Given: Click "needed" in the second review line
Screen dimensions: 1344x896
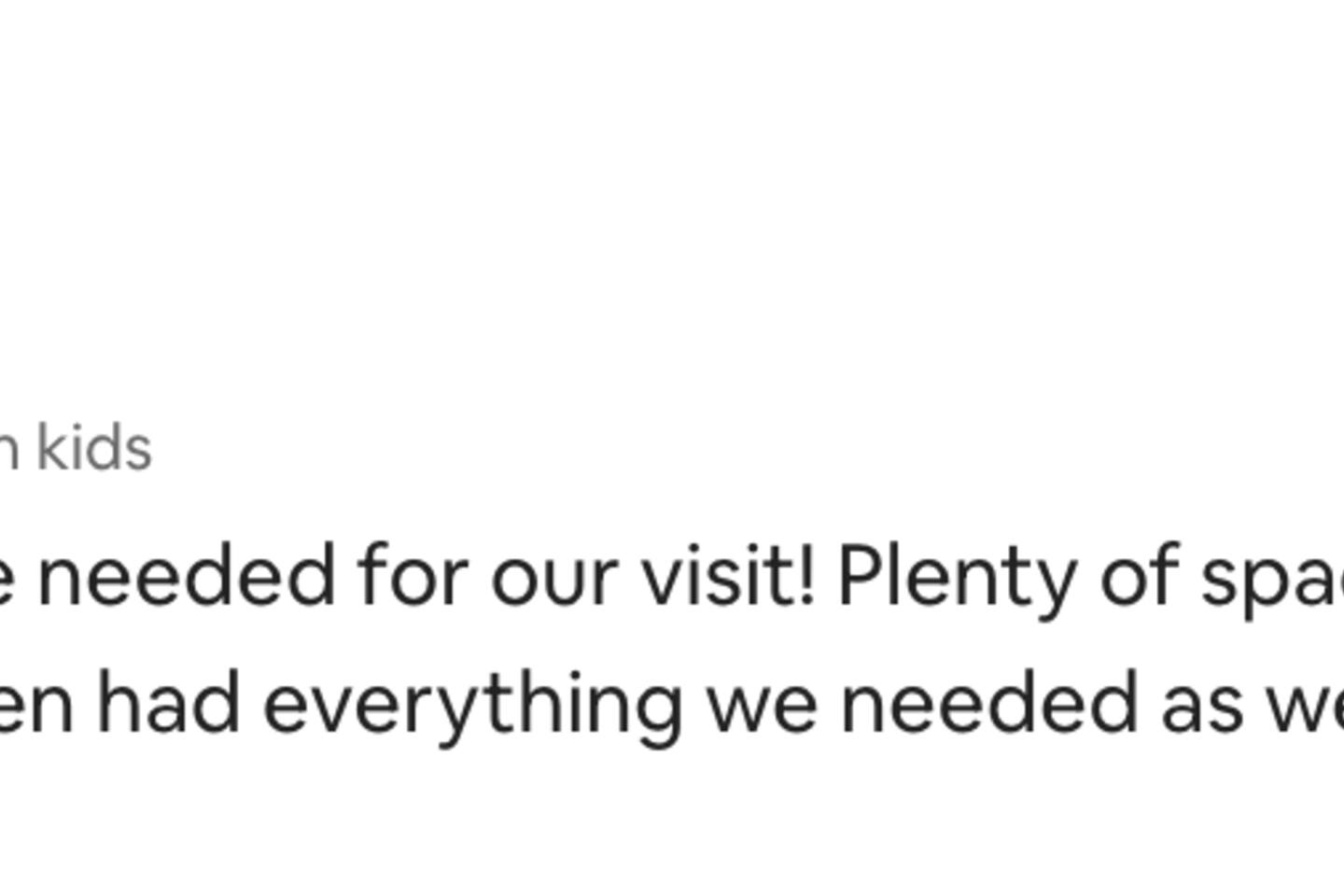Looking at the screenshot, I should (988, 705).
